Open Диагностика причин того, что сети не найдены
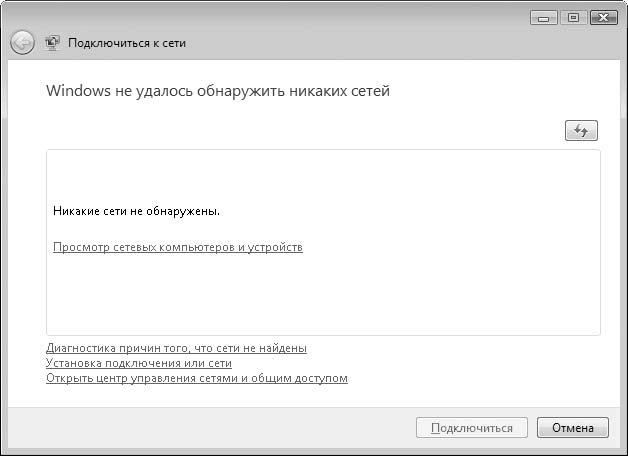The width and height of the screenshot is (628, 456). [x=176, y=348]
